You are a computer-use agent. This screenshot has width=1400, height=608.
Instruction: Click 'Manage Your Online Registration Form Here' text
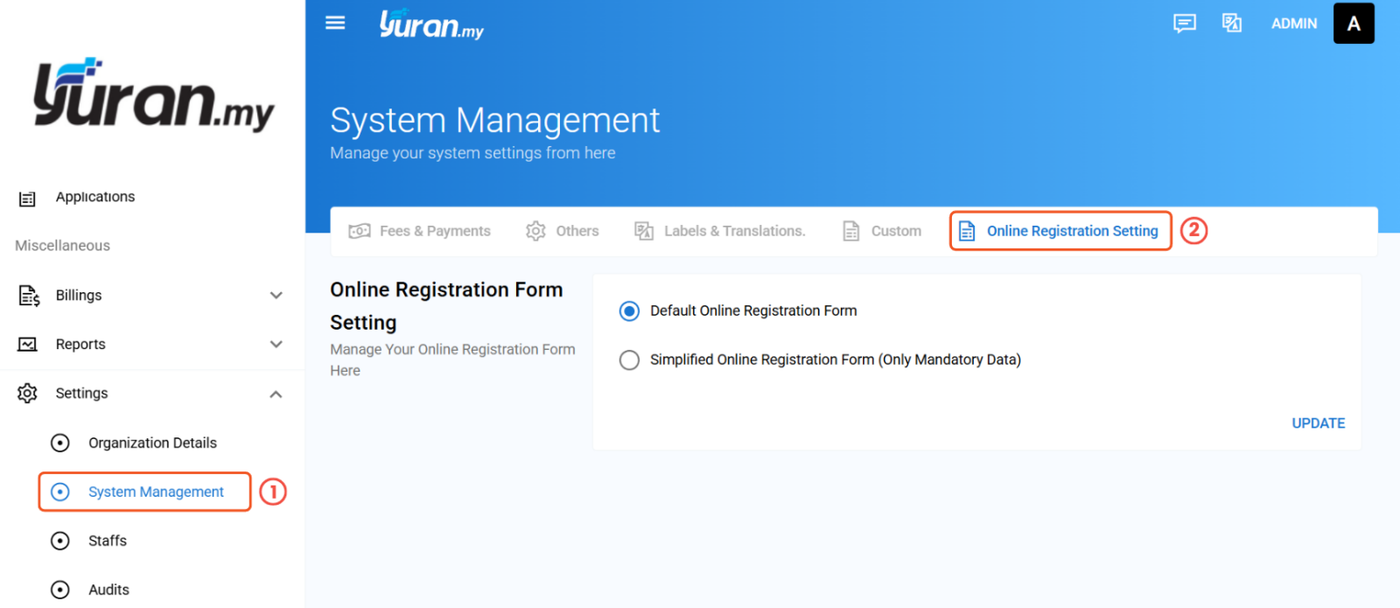tap(453, 360)
